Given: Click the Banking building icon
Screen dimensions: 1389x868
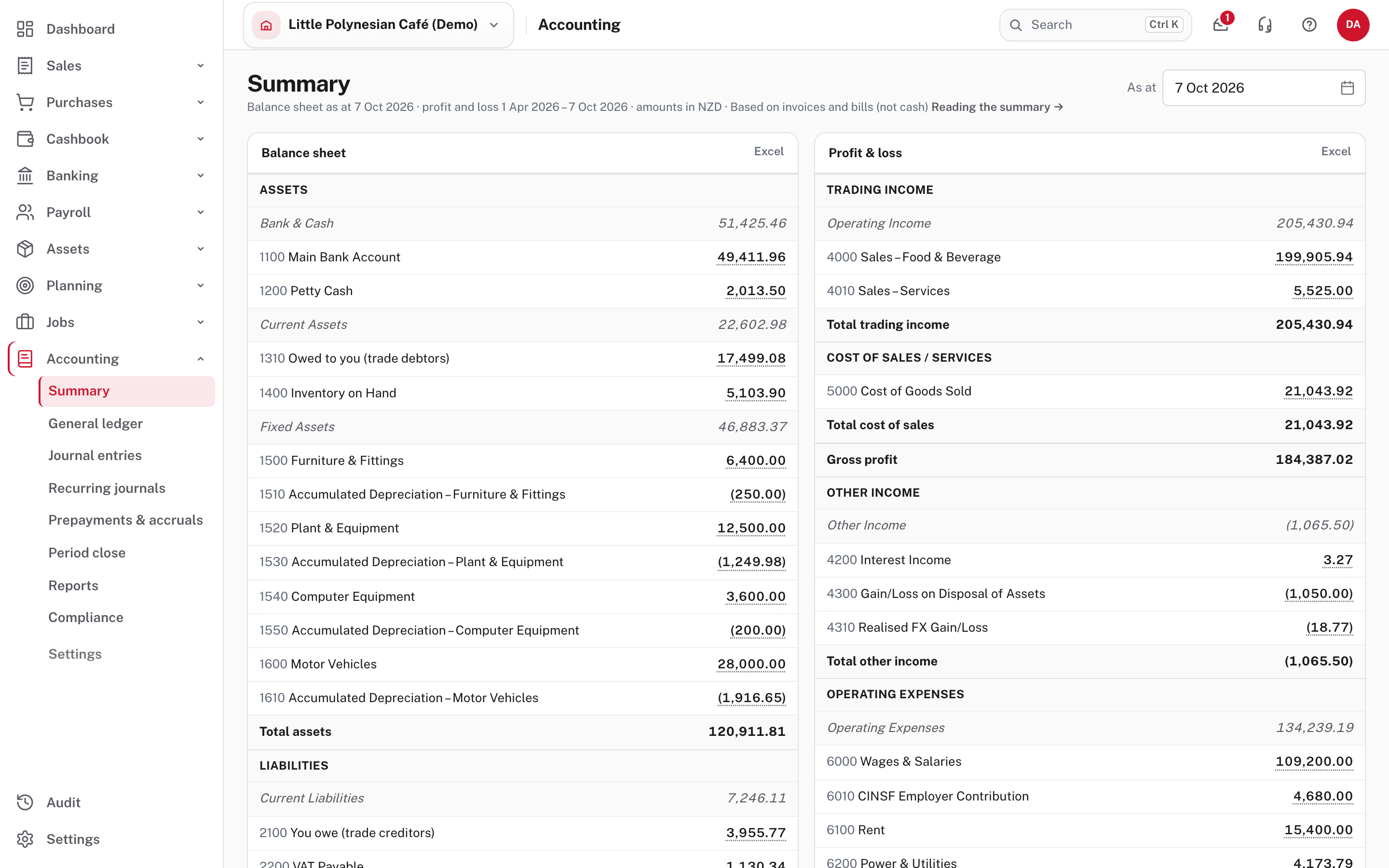Looking at the screenshot, I should 25,176.
